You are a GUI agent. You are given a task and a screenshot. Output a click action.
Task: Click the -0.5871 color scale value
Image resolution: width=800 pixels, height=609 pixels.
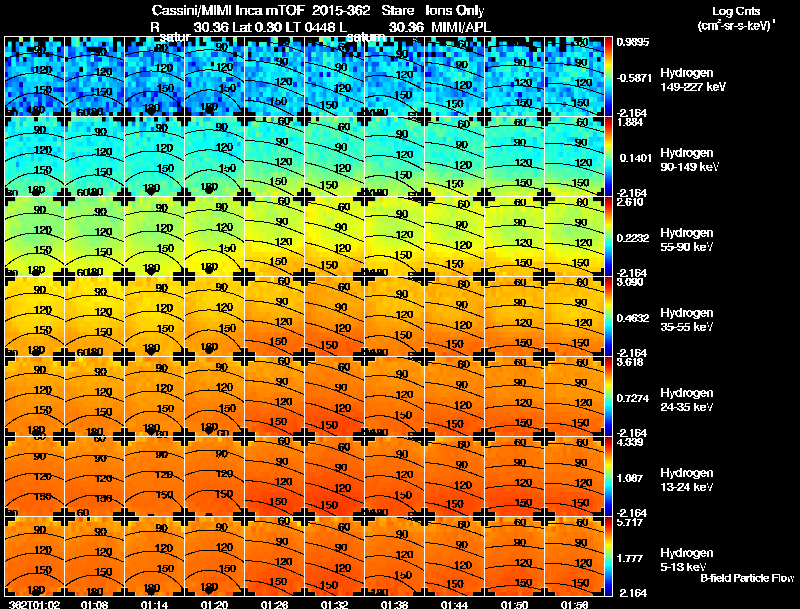tap(634, 78)
